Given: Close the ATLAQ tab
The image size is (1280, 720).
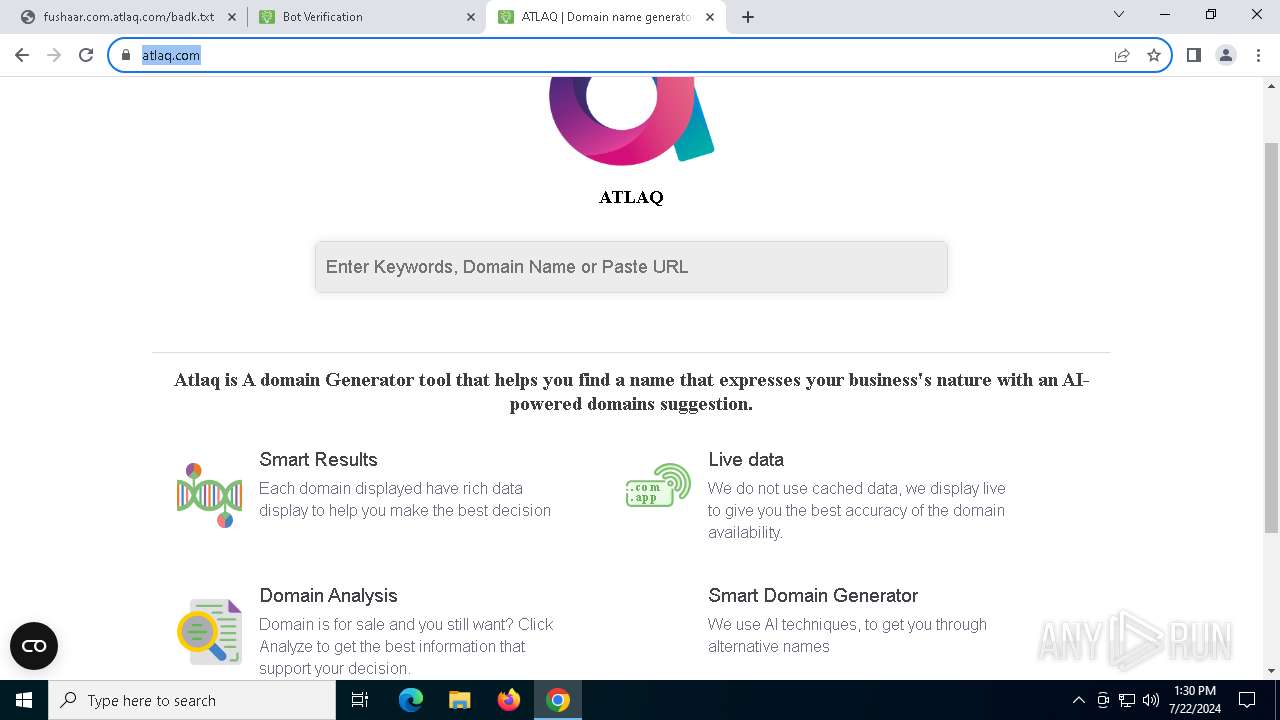Looking at the screenshot, I should click(711, 17).
